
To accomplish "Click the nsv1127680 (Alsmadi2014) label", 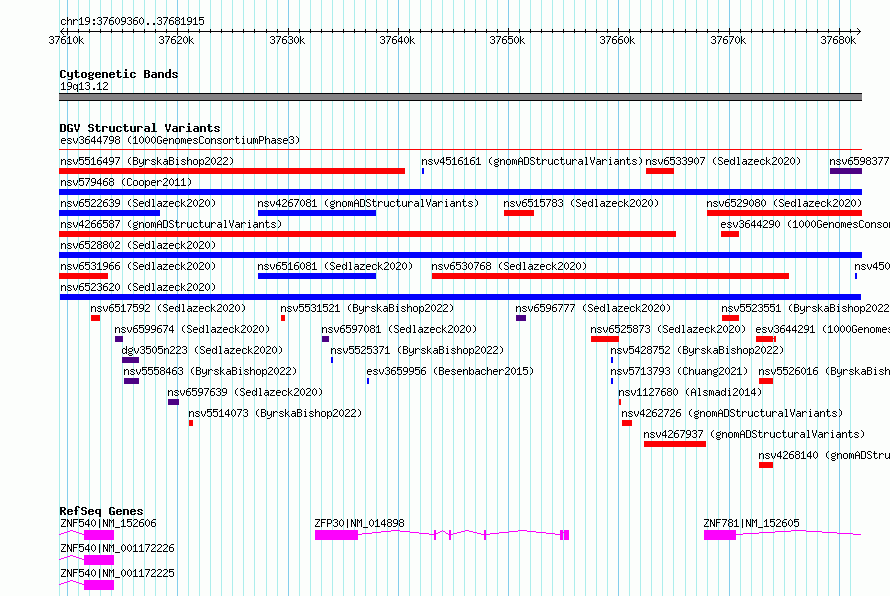I will click(x=690, y=392).
